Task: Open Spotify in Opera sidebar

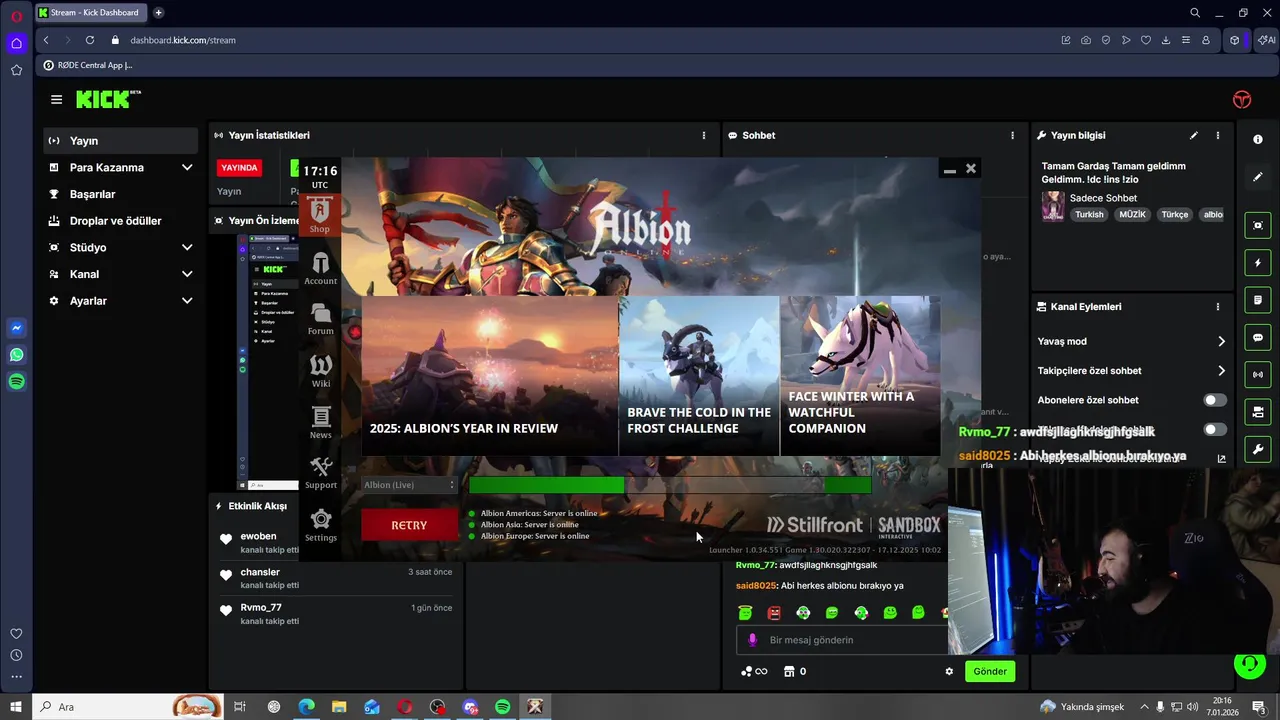Action: [x=16, y=381]
